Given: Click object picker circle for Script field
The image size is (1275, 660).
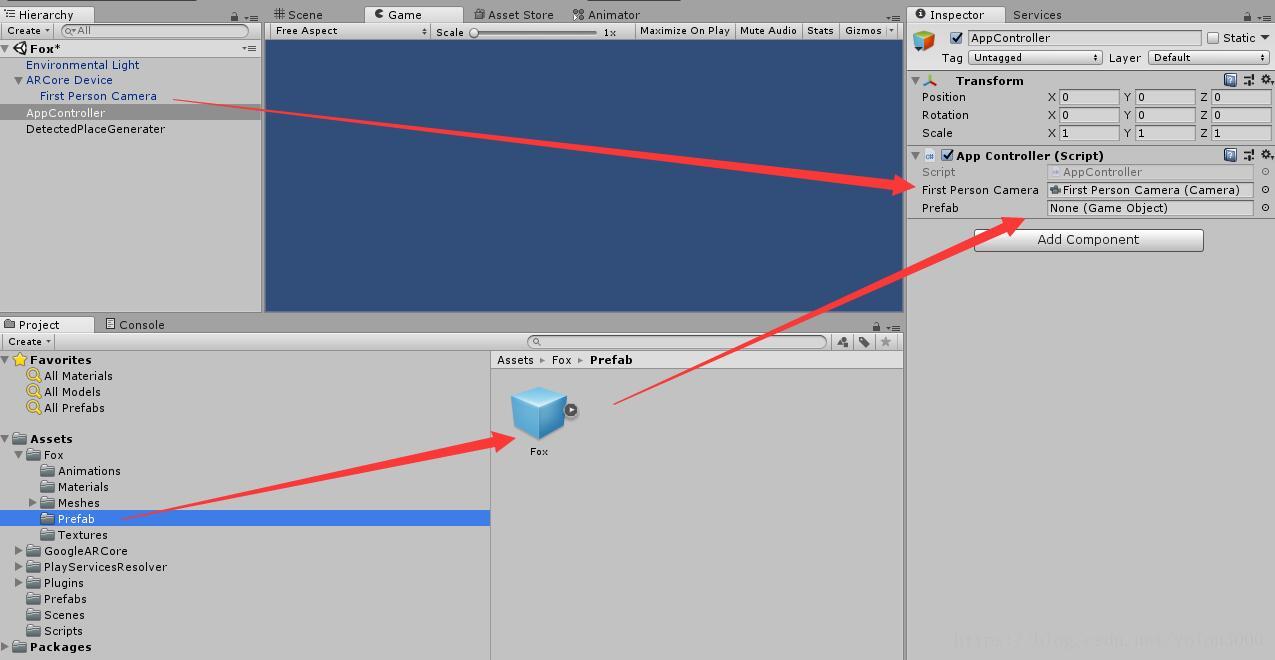Looking at the screenshot, I should 1265,172.
